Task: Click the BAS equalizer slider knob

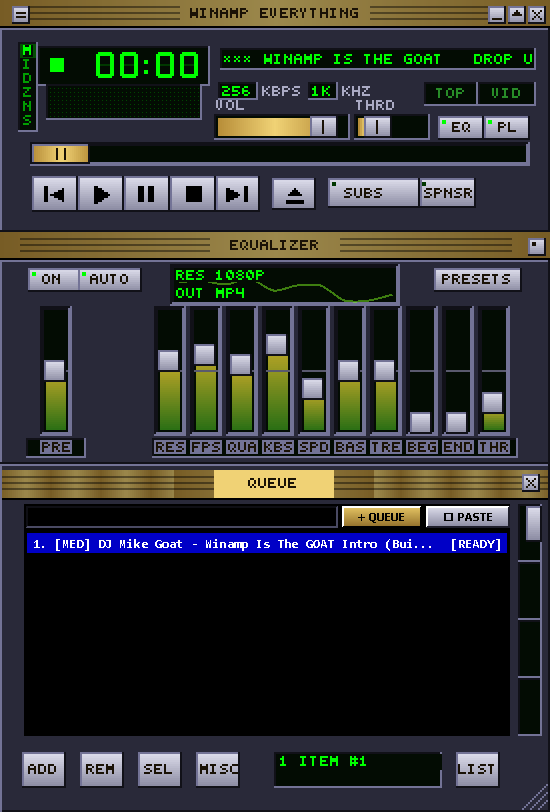Action: [x=348, y=370]
